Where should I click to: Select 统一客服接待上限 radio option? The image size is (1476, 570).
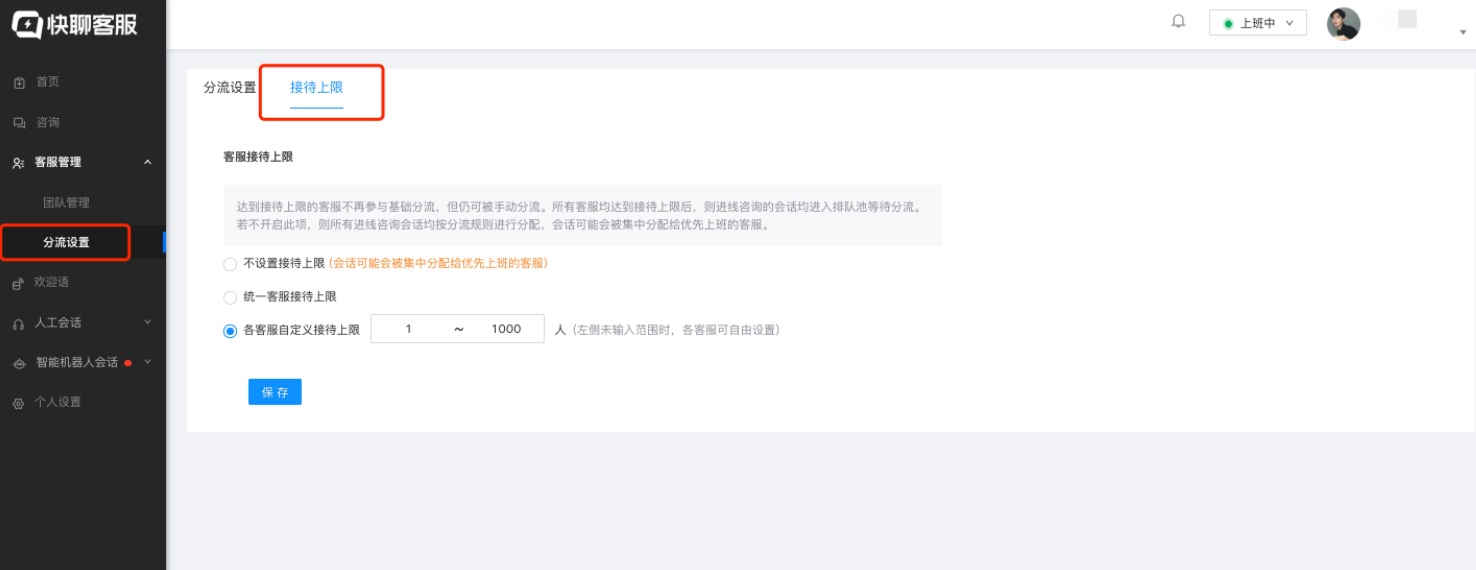[x=230, y=297]
